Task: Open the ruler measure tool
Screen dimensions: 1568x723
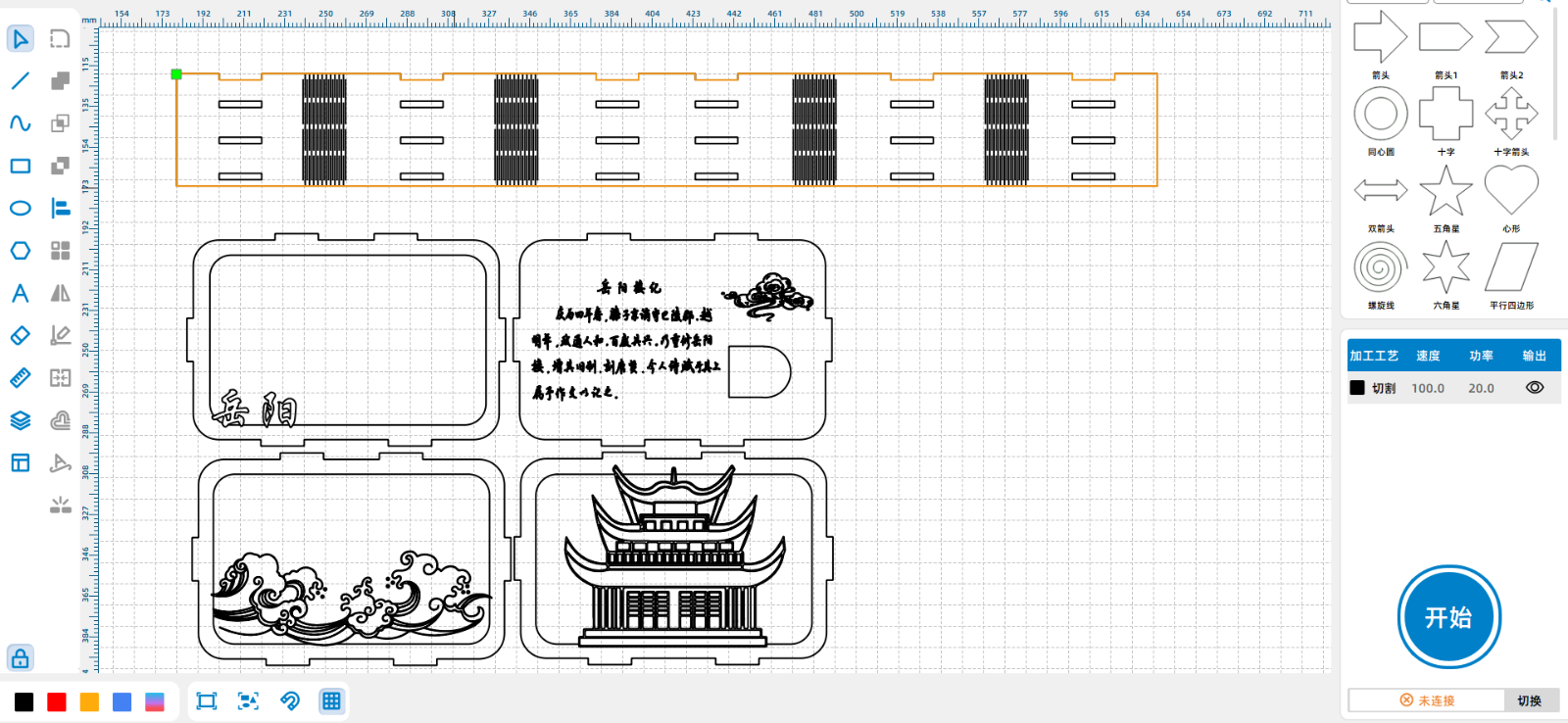Action: pyautogui.click(x=21, y=378)
